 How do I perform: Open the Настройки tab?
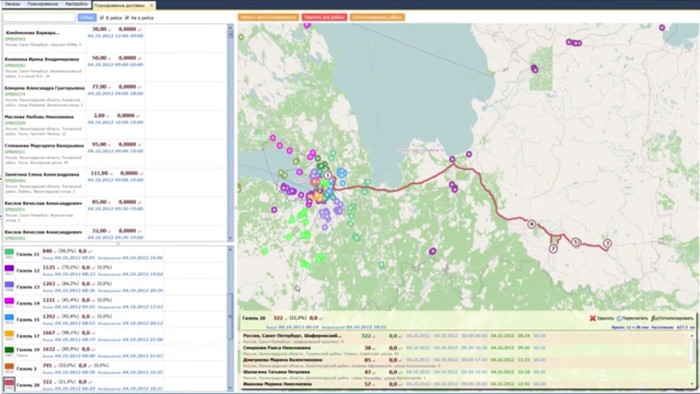[x=76, y=4]
